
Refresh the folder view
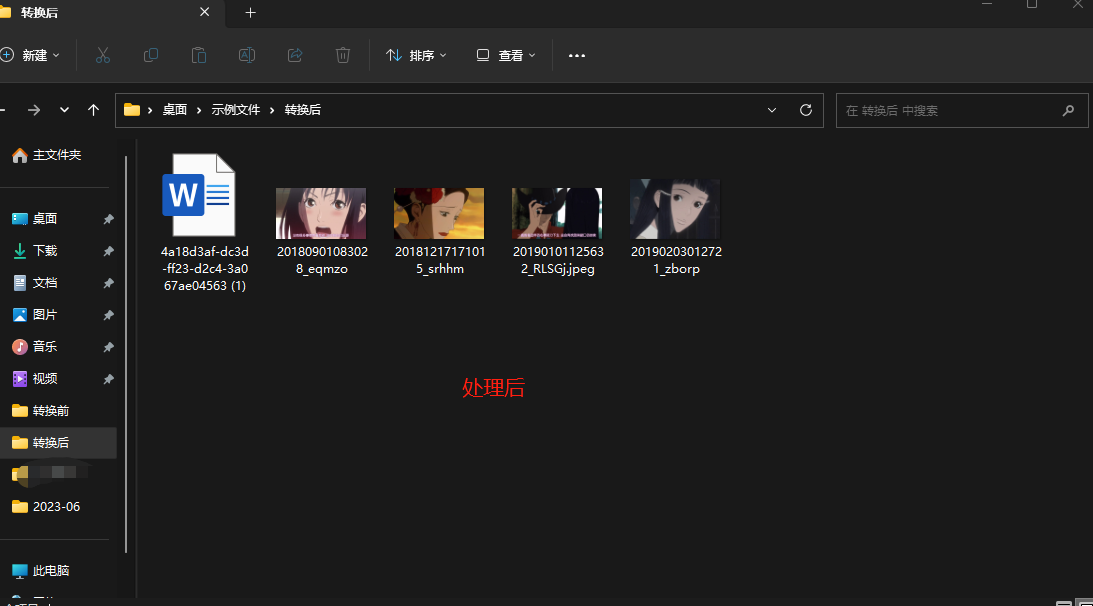(806, 110)
